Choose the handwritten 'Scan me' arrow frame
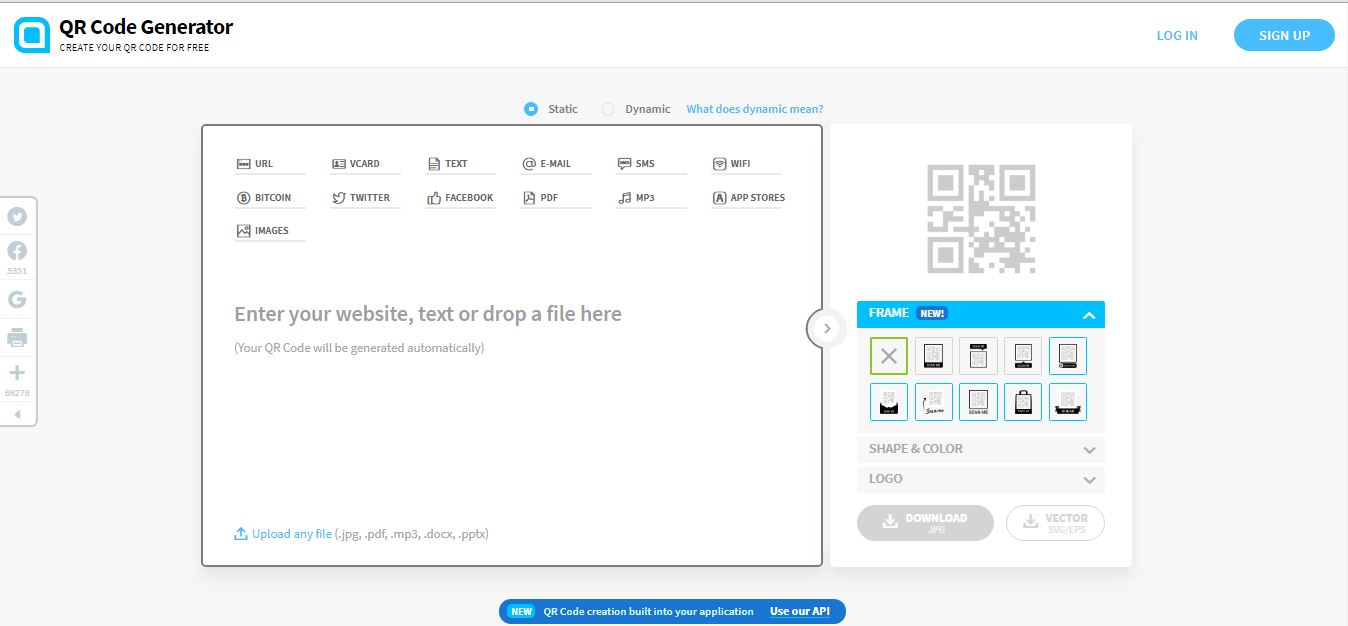This screenshot has height=626, width=1348. coord(934,402)
